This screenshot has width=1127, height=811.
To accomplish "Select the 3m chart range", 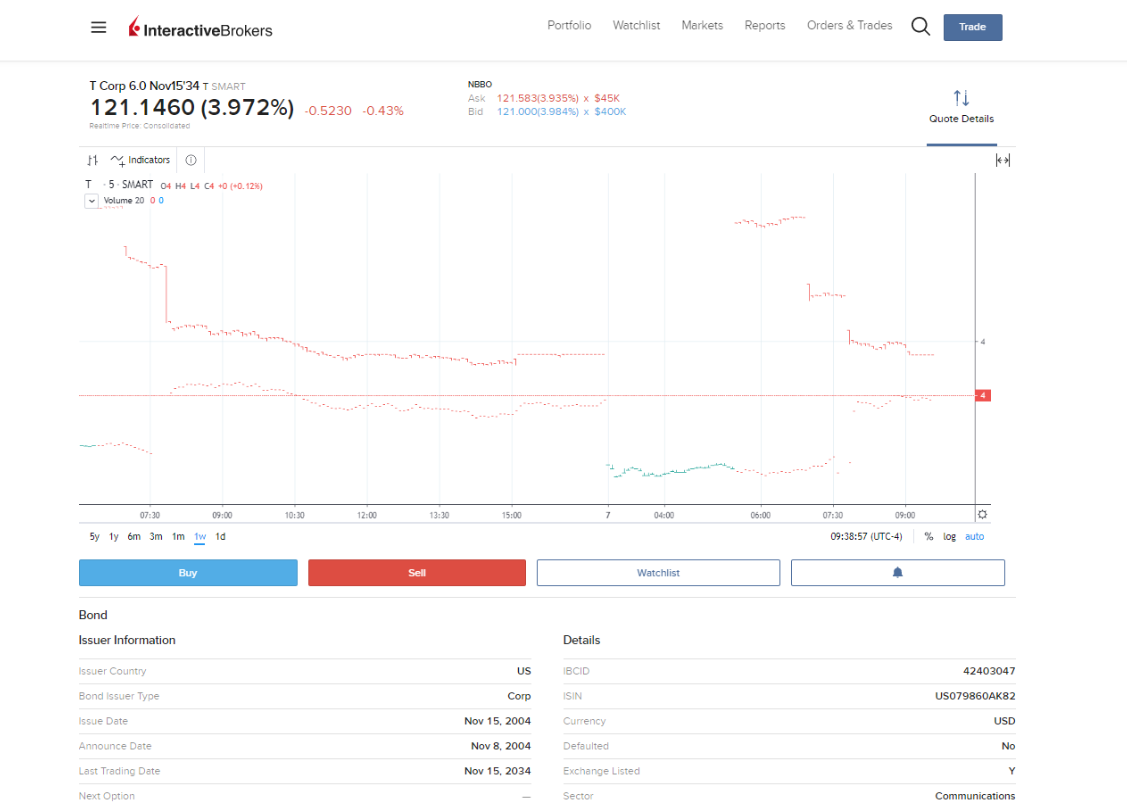I will coord(156,537).
